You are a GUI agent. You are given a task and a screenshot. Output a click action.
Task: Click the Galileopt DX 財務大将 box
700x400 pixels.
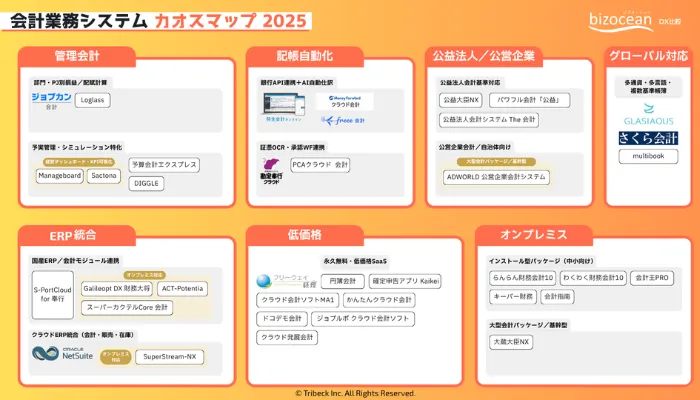tap(117, 289)
